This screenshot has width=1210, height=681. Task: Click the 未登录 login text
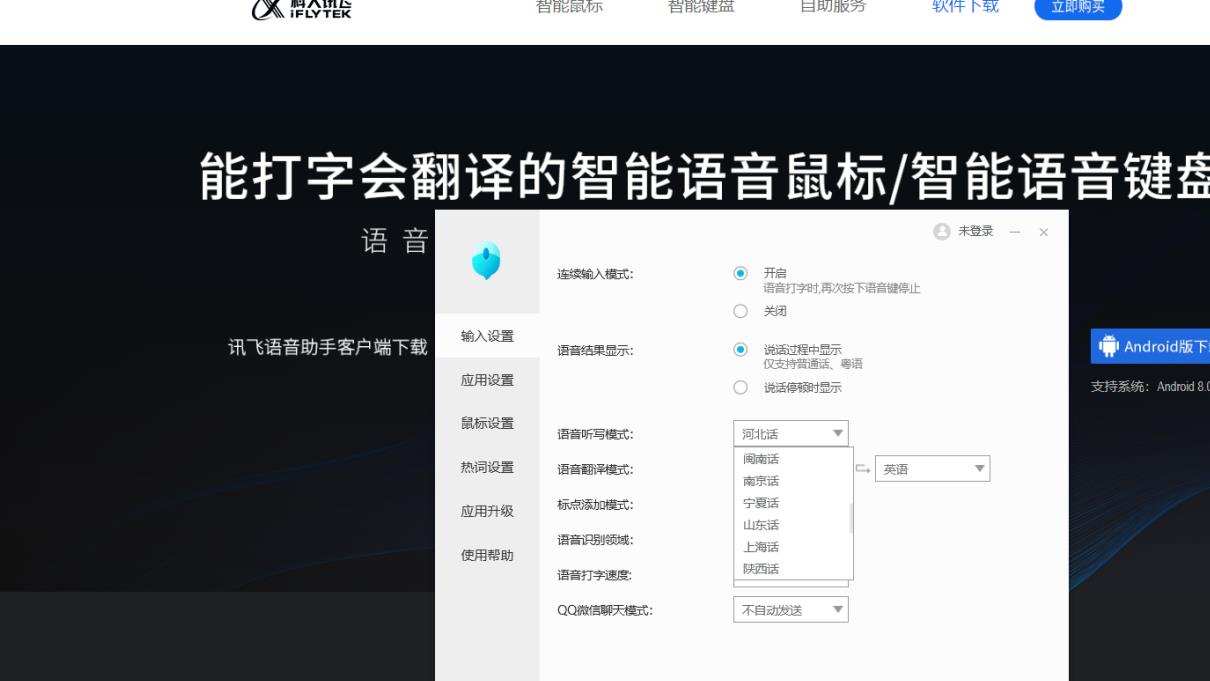coord(975,232)
